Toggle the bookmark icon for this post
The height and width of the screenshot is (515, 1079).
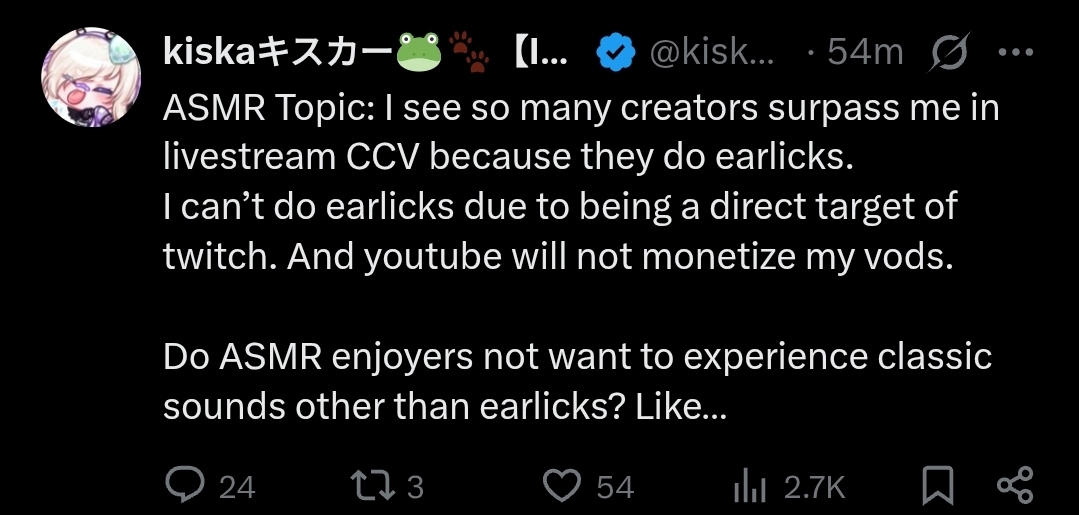coord(938,485)
